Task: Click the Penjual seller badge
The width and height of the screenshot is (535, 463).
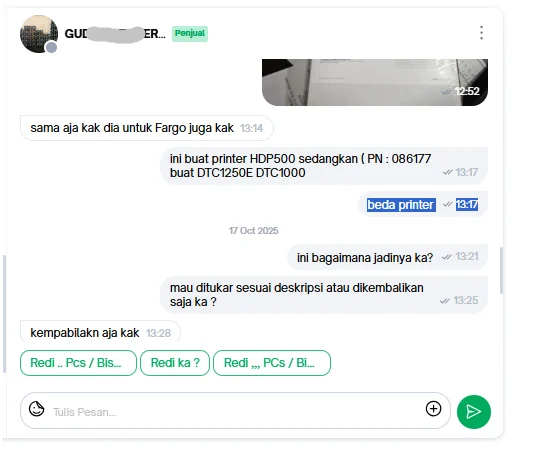Action: click(x=190, y=33)
